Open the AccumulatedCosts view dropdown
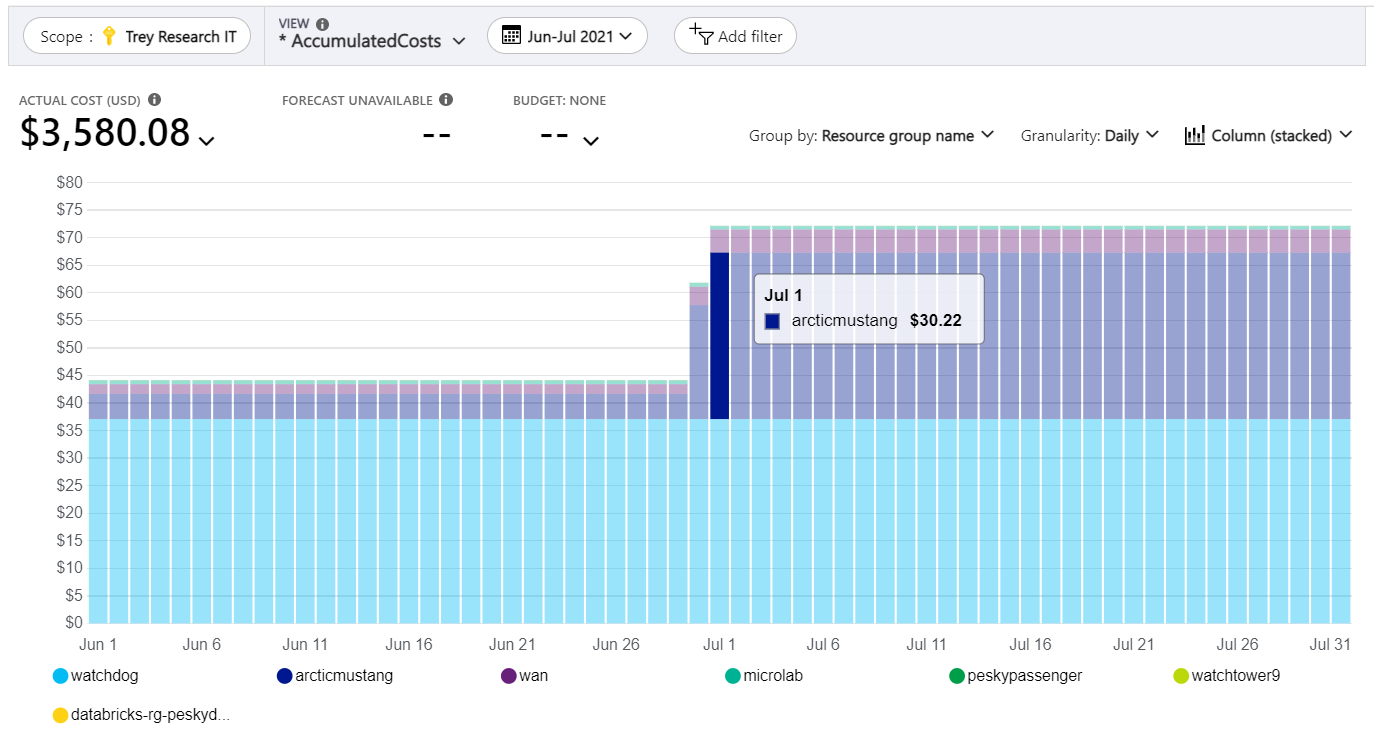This screenshot has width=1374, height=737. point(373,41)
